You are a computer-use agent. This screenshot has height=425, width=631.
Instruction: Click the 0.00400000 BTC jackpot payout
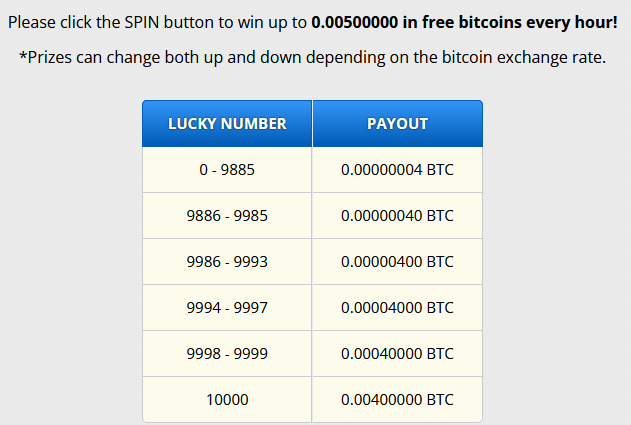point(397,400)
